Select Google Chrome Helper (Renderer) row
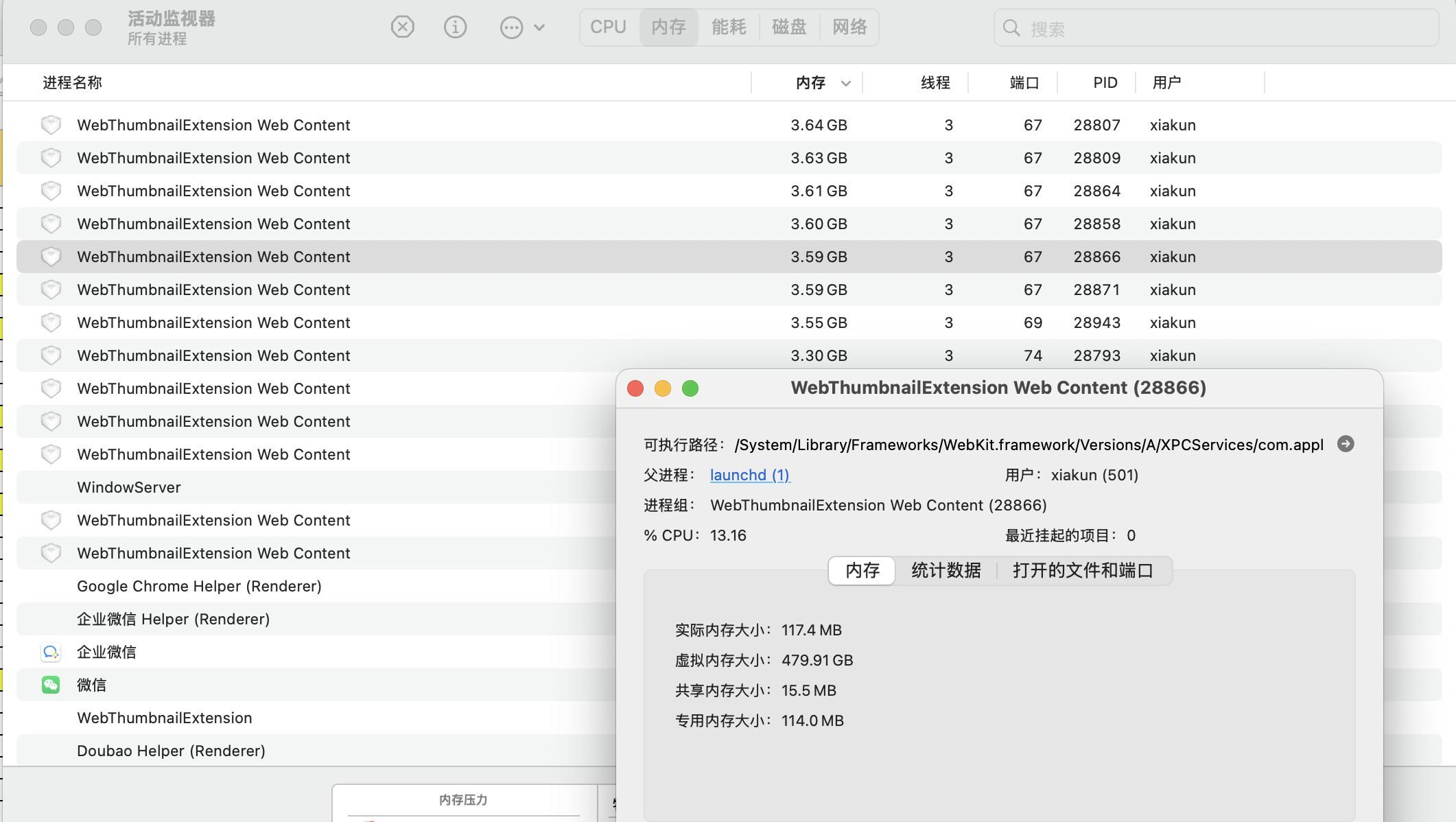1456x822 pixels. [x=199, y=586]
